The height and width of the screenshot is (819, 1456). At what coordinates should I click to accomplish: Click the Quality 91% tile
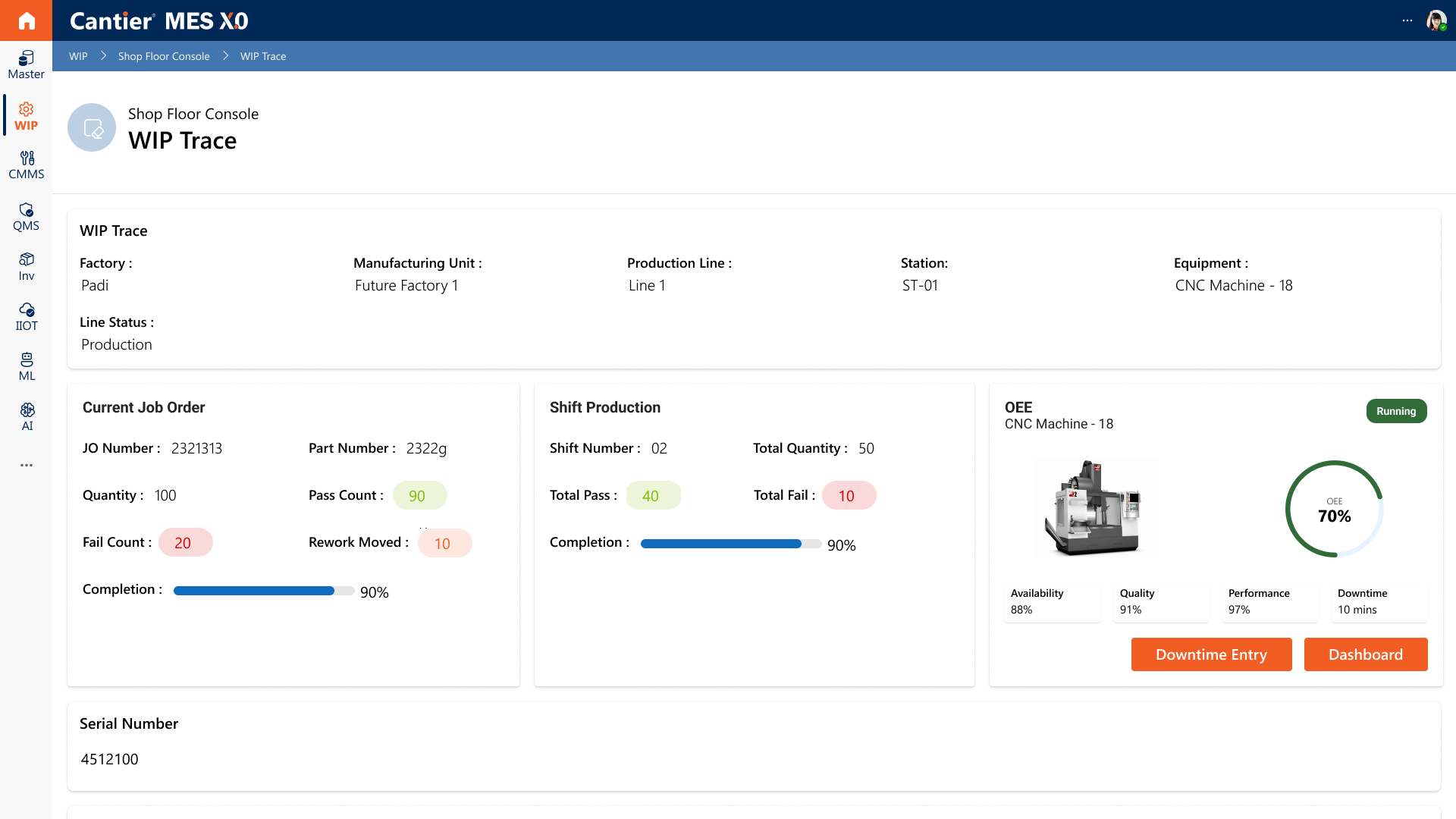pos(1161,601)
